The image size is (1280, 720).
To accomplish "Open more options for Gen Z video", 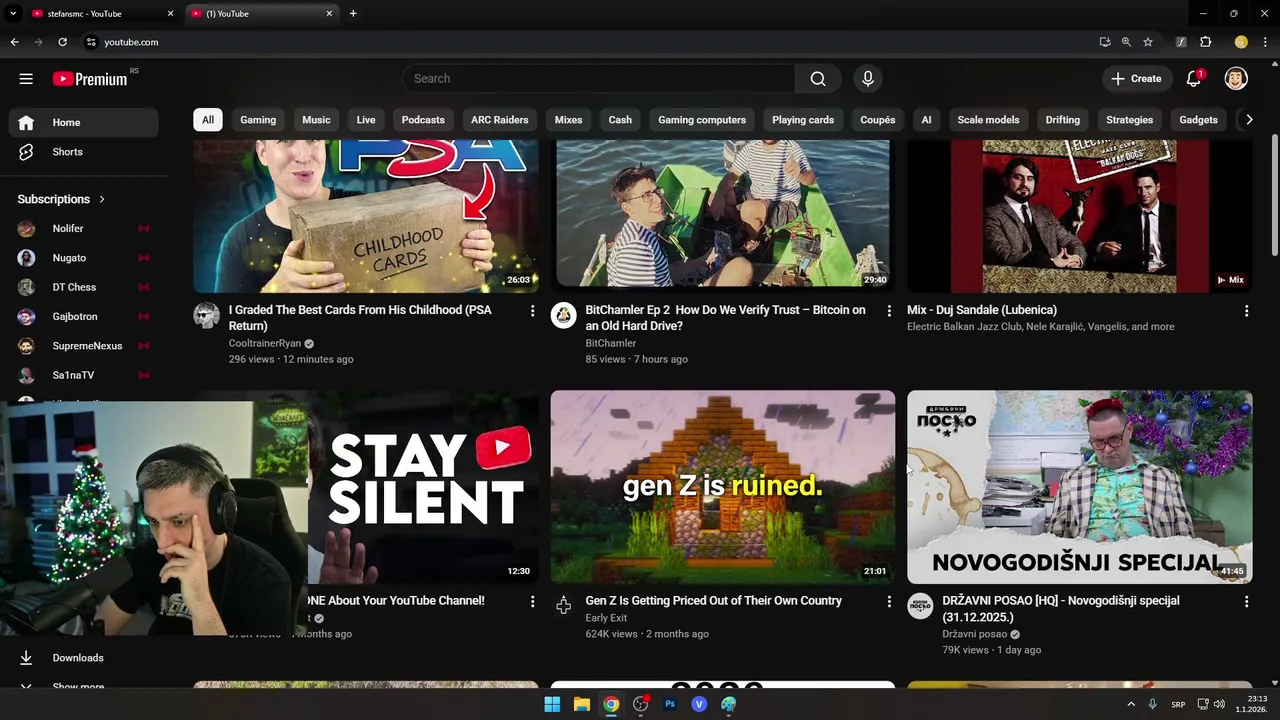I will tap(889, 602).
